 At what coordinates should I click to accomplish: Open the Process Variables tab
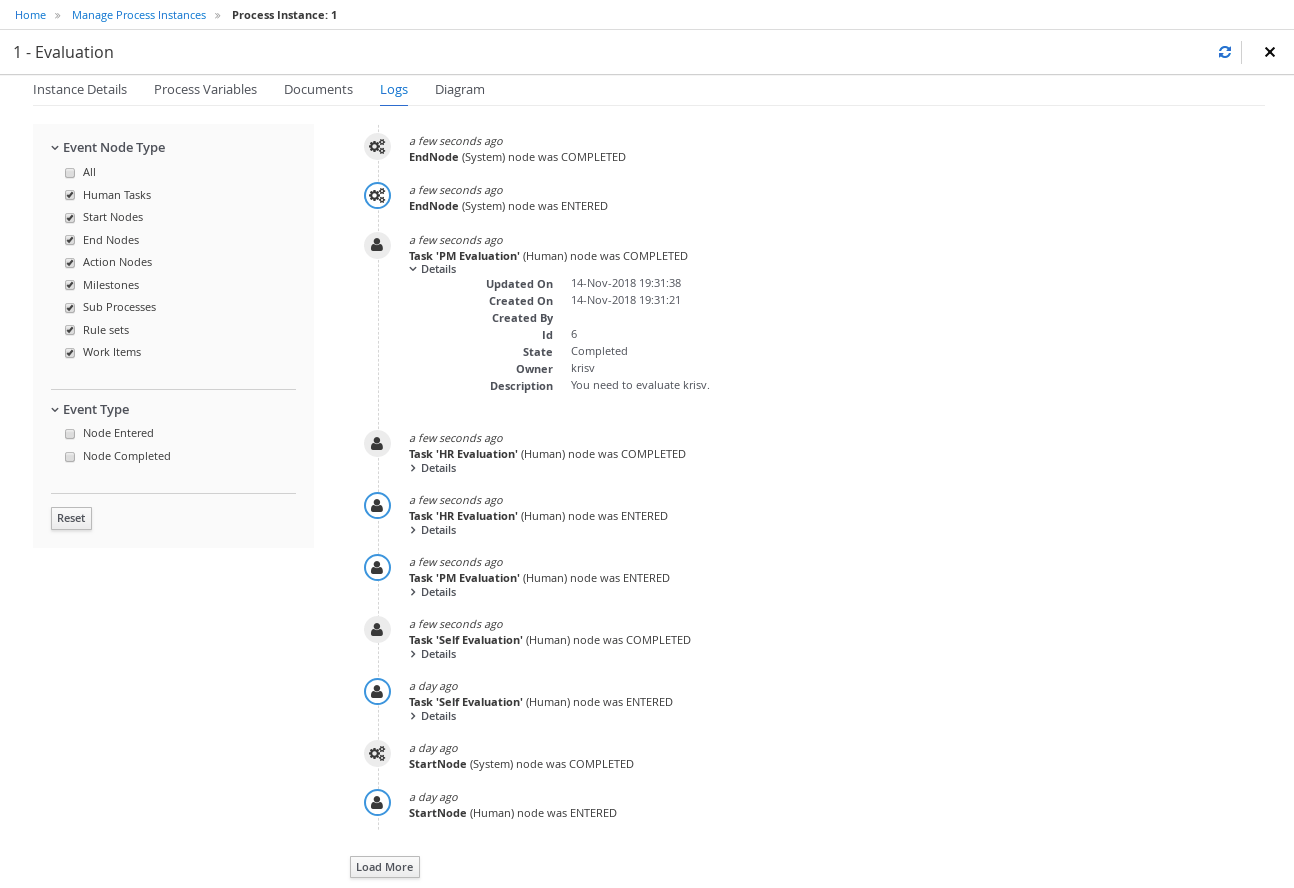205,90
